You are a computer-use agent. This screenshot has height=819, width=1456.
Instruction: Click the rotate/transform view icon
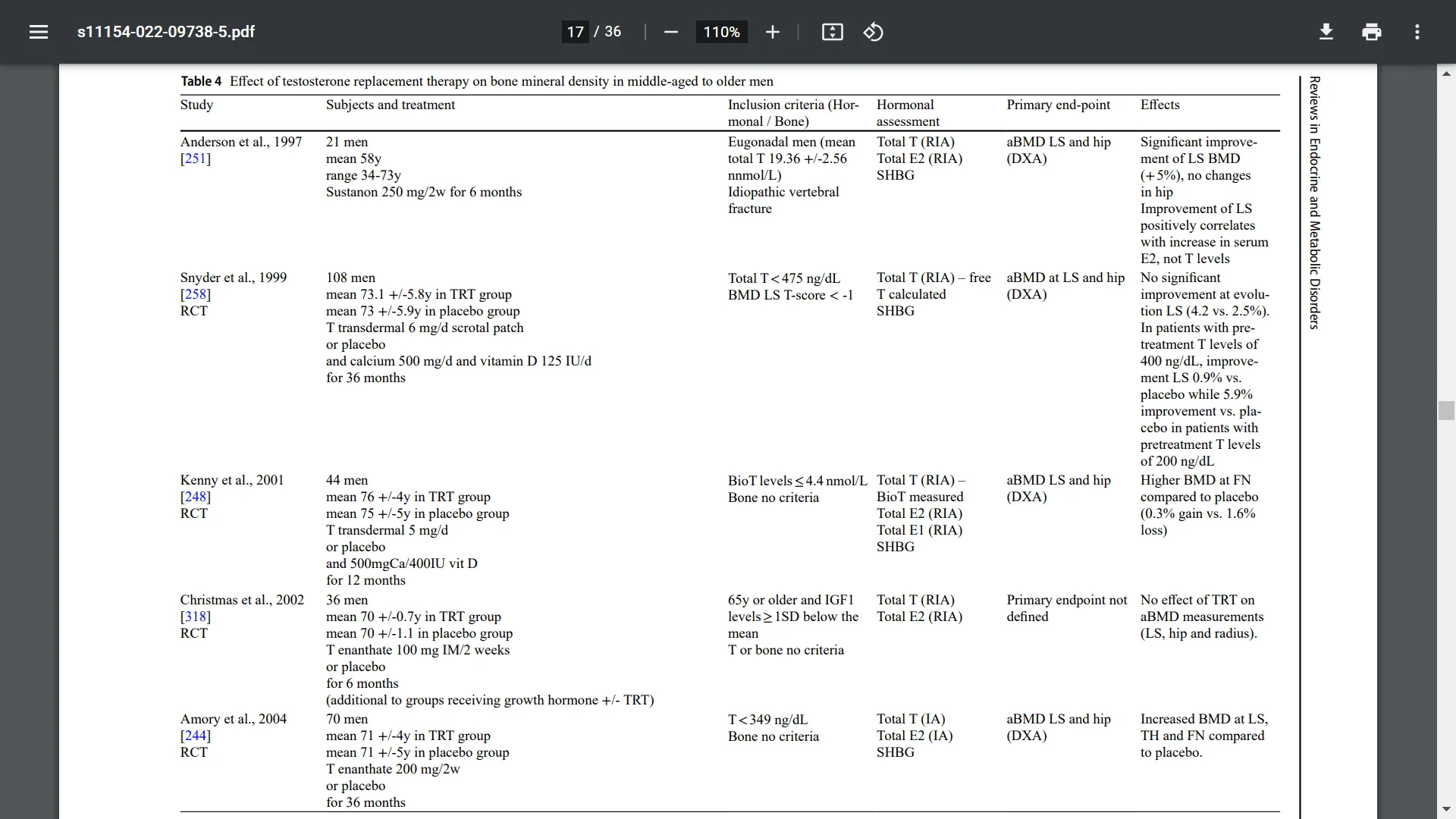coord(873,32)
